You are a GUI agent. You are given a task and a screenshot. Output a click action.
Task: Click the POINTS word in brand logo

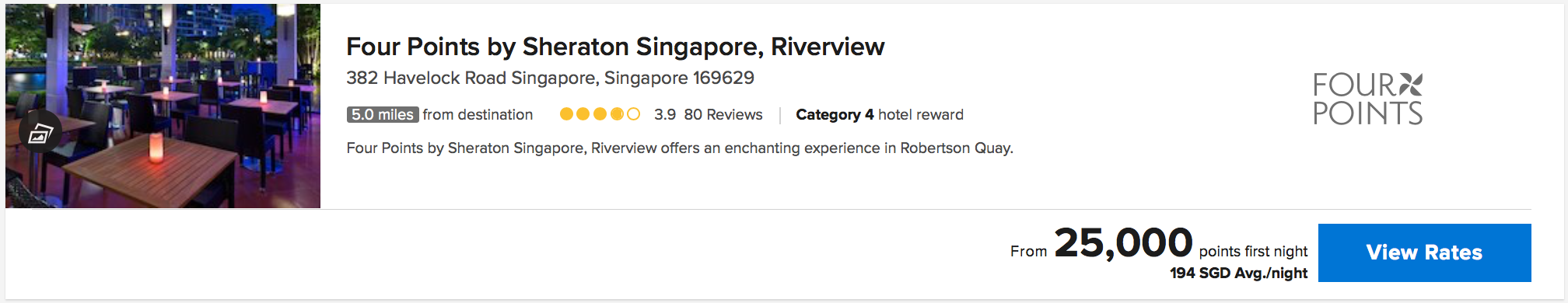click(x=1368, y=113)
